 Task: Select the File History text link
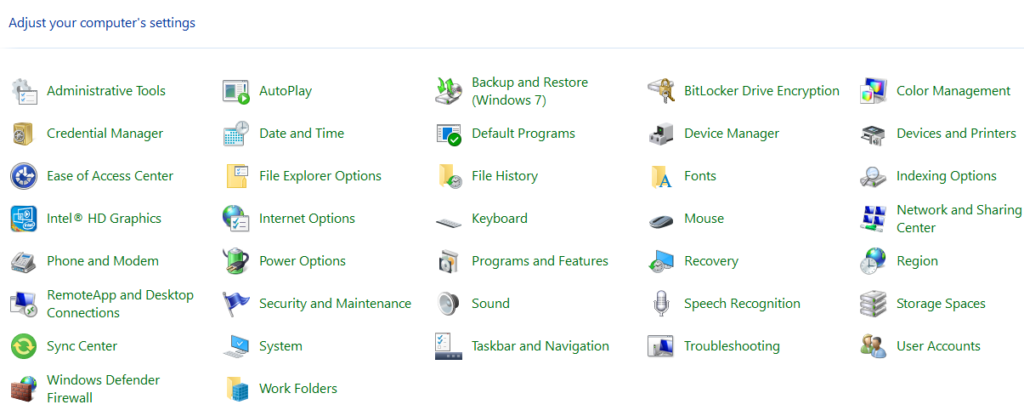[x=505, y=176]
